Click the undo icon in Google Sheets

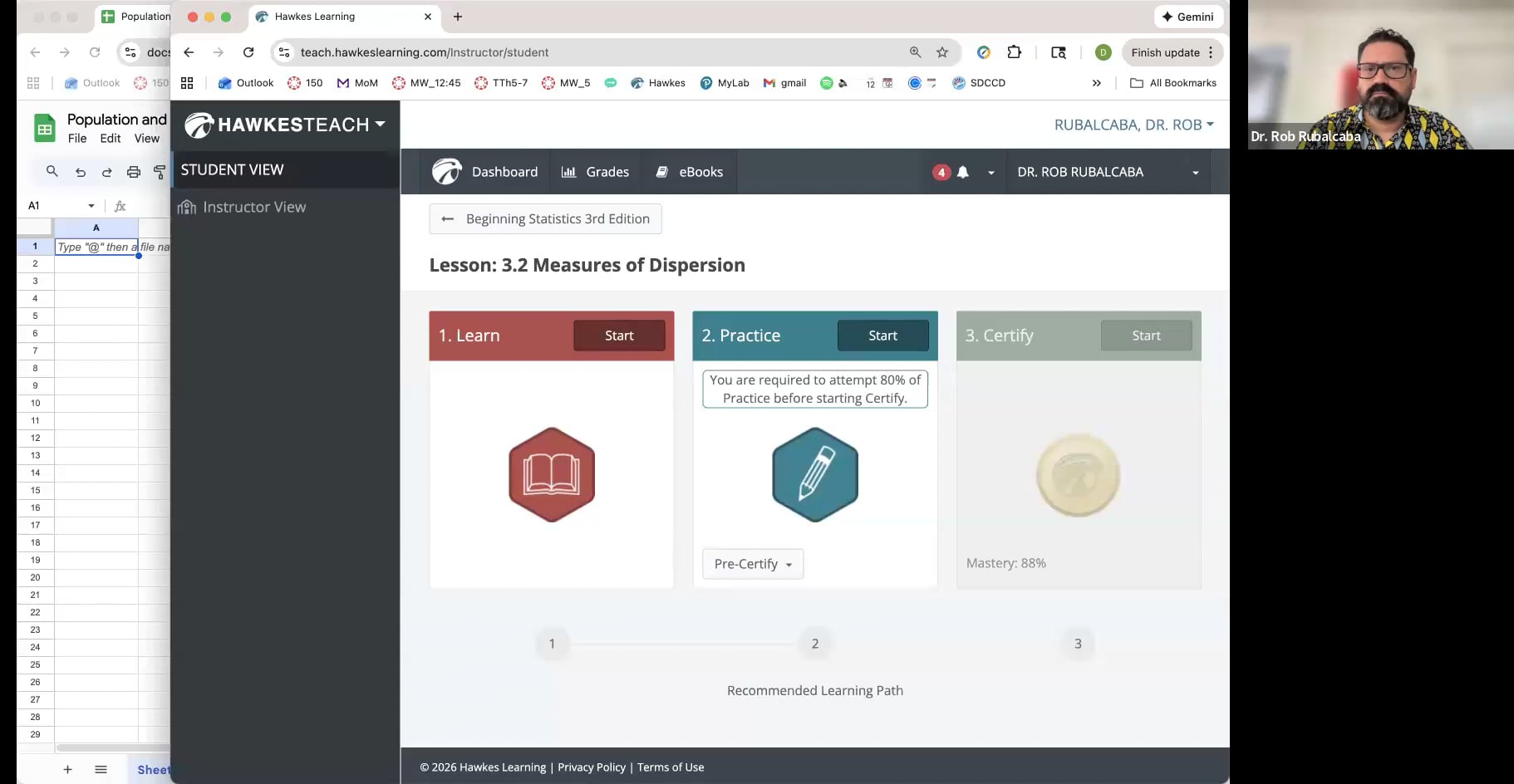point(80,172)
